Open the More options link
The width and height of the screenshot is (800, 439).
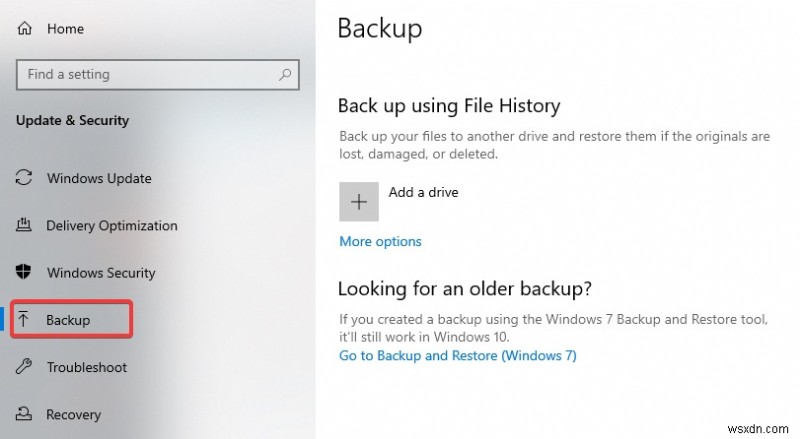click(380, 241)
